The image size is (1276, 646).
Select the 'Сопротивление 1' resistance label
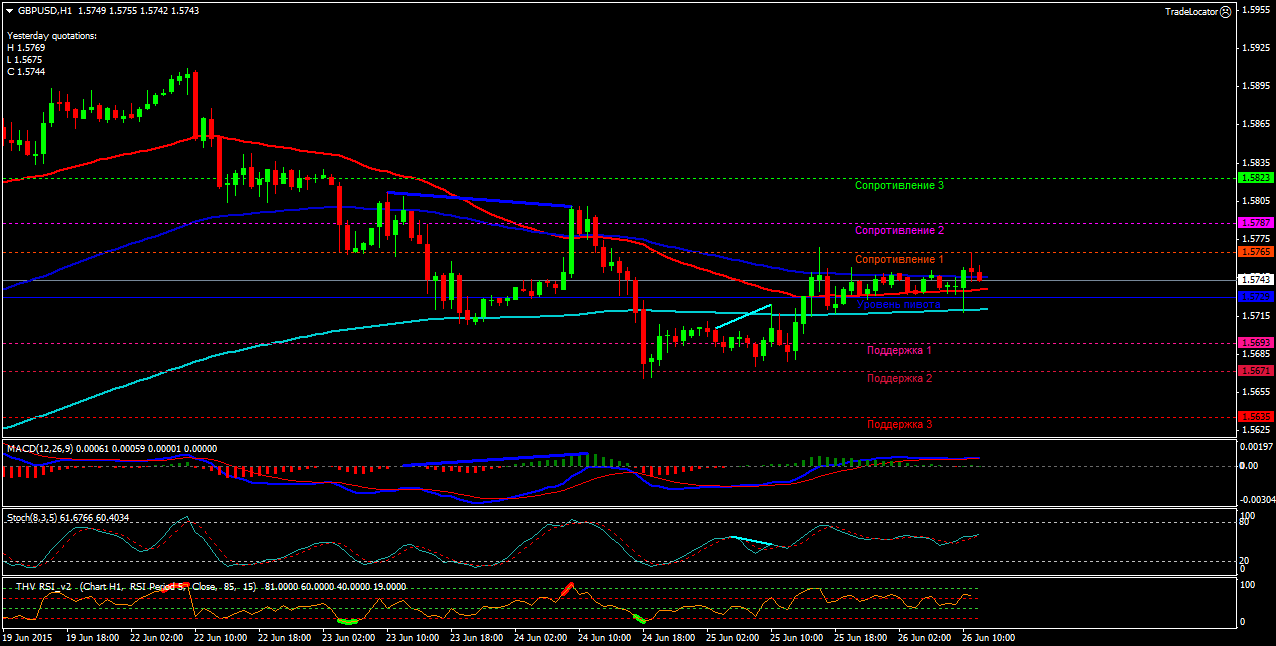pos(899,259)
